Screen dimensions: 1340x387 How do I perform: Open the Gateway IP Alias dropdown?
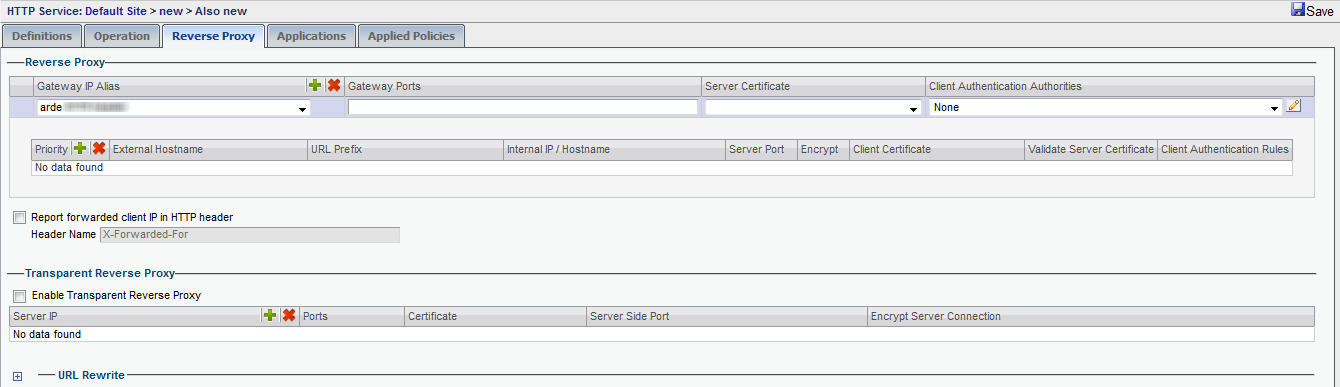[303, 108]
